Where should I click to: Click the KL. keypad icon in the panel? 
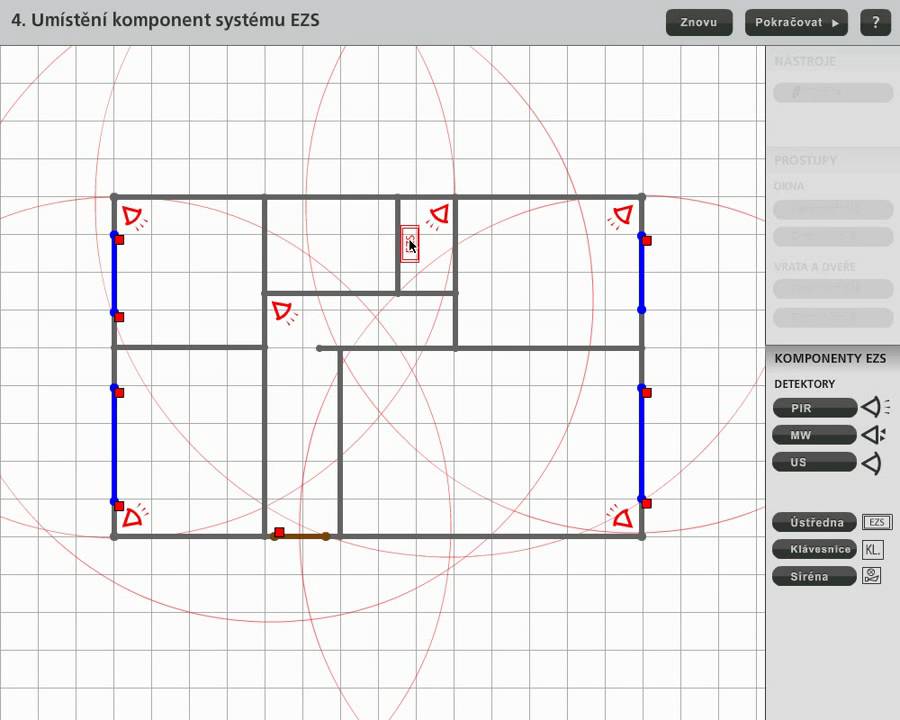tap(872, 549)
